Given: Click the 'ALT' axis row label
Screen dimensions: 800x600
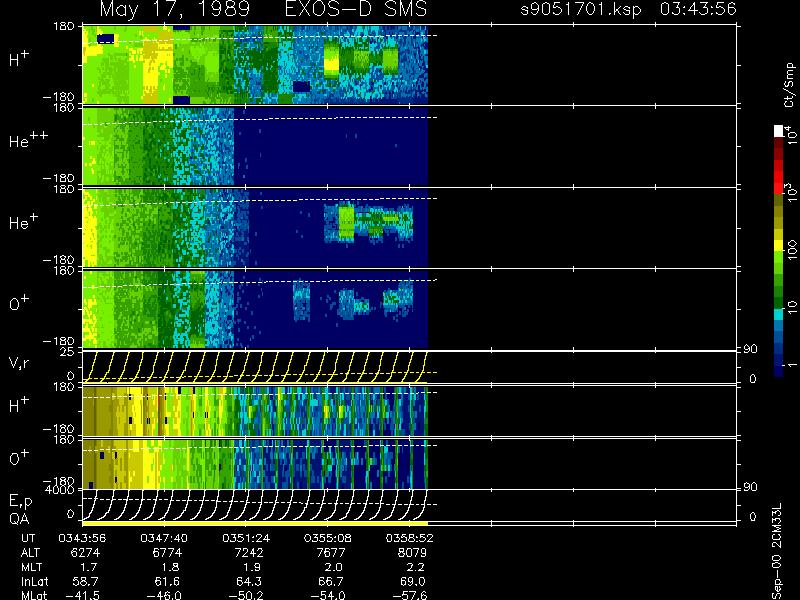Looking at the screenshot, I should tap(30, 553).
